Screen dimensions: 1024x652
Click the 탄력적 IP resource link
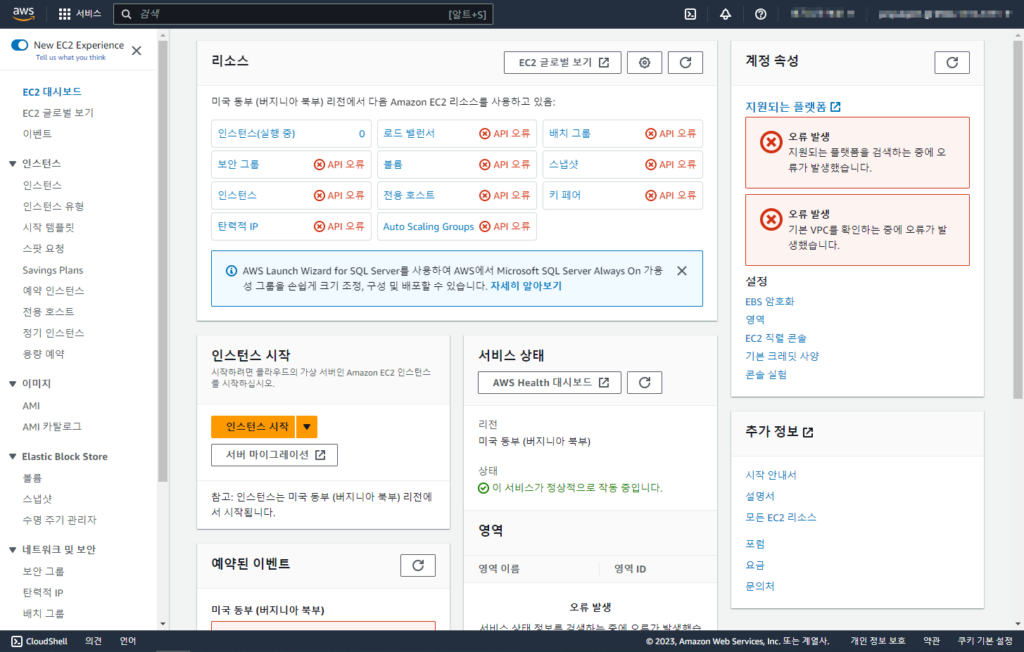(238, 227)
